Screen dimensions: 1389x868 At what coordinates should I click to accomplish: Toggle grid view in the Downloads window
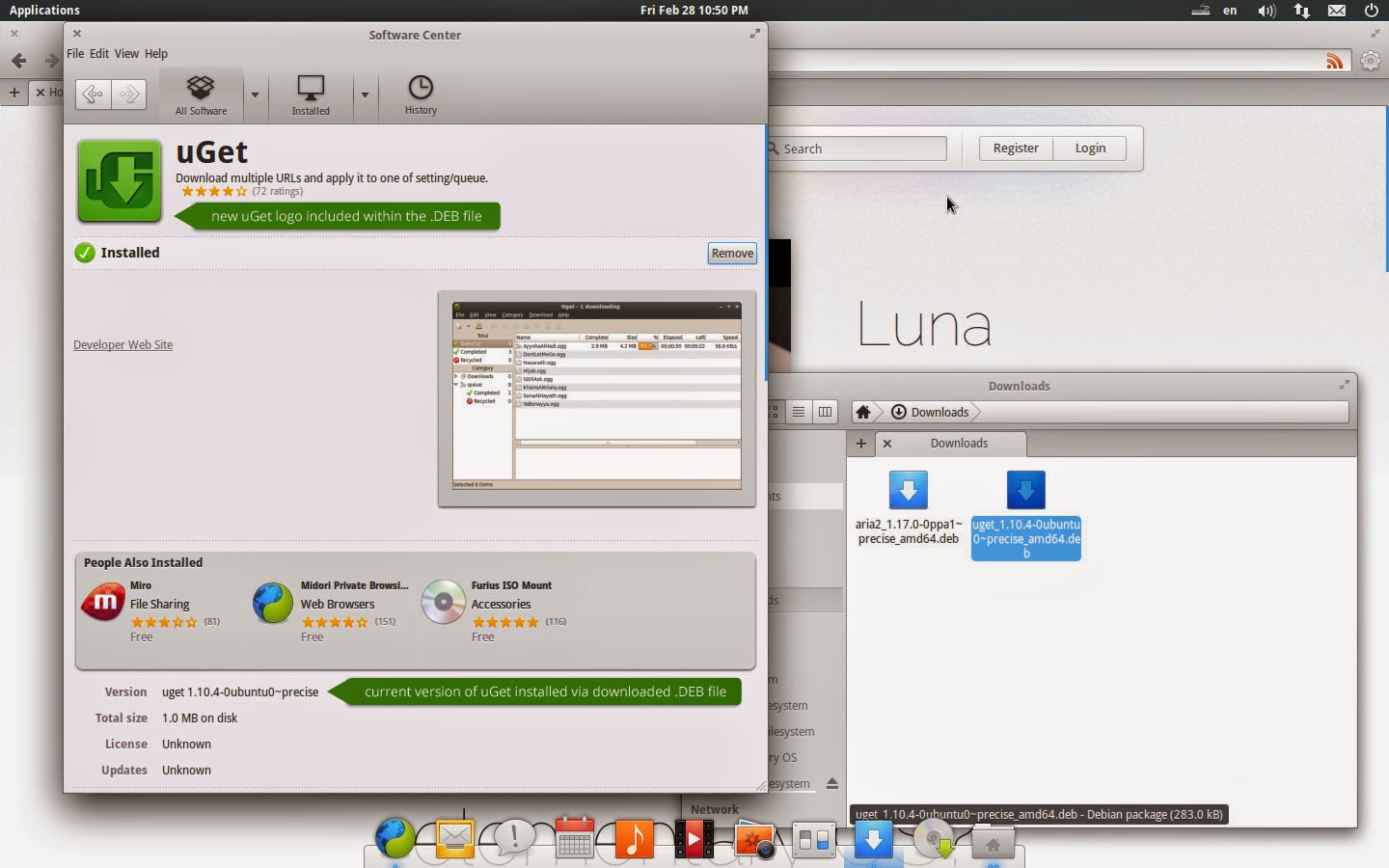[x=773, y=412]
